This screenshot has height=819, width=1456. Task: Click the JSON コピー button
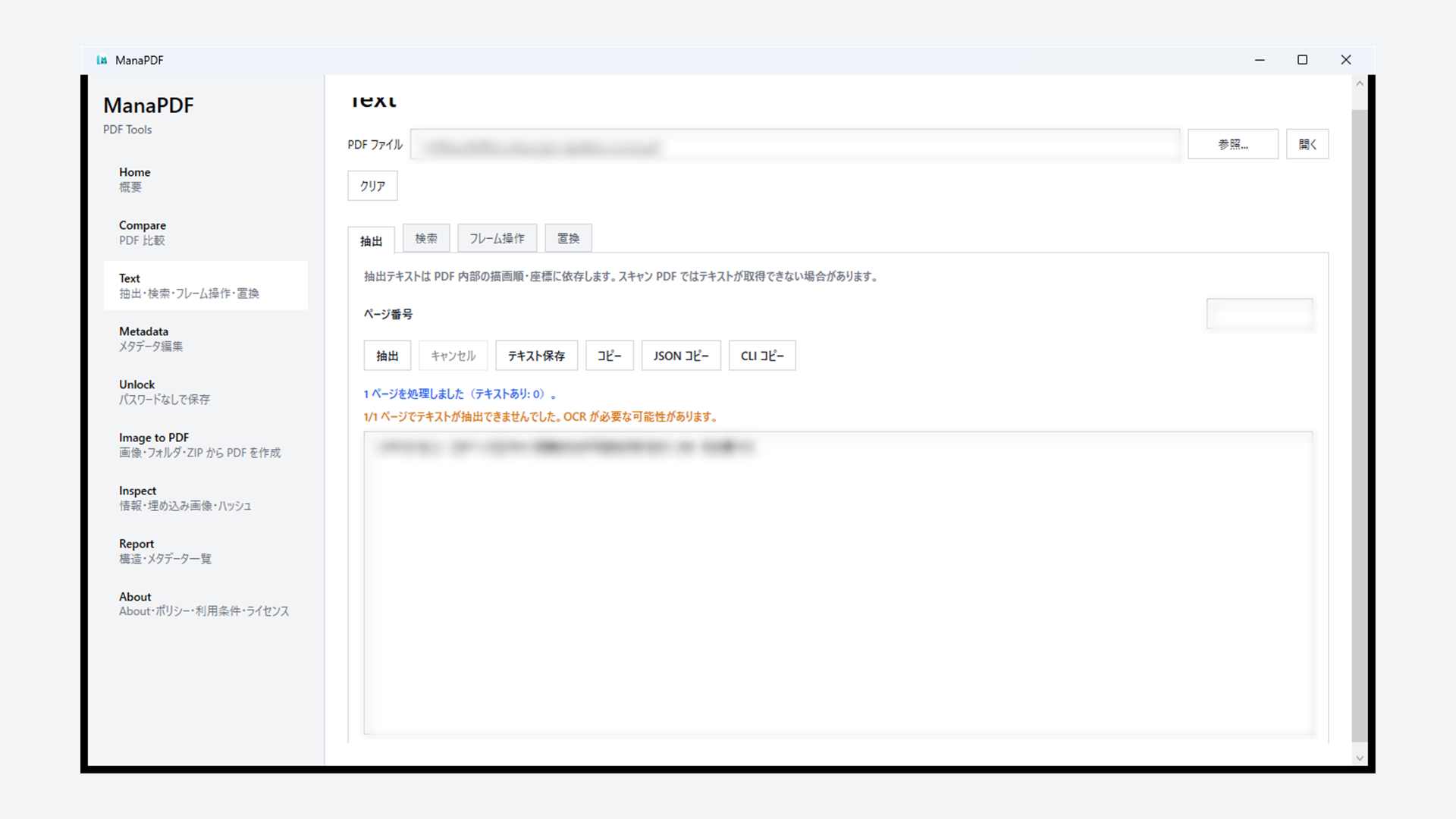pos(681,356)
